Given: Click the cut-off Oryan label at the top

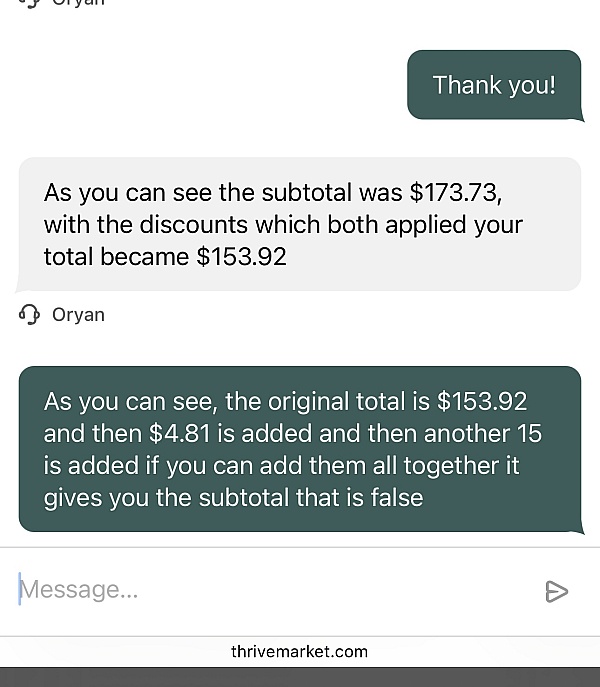Looking at the screenshot, I should (78, 3).
